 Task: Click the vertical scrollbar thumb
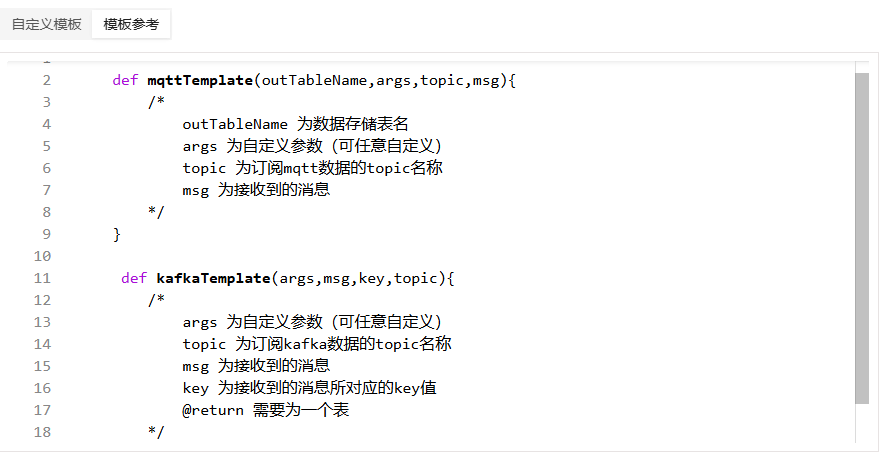pos(862,238)
